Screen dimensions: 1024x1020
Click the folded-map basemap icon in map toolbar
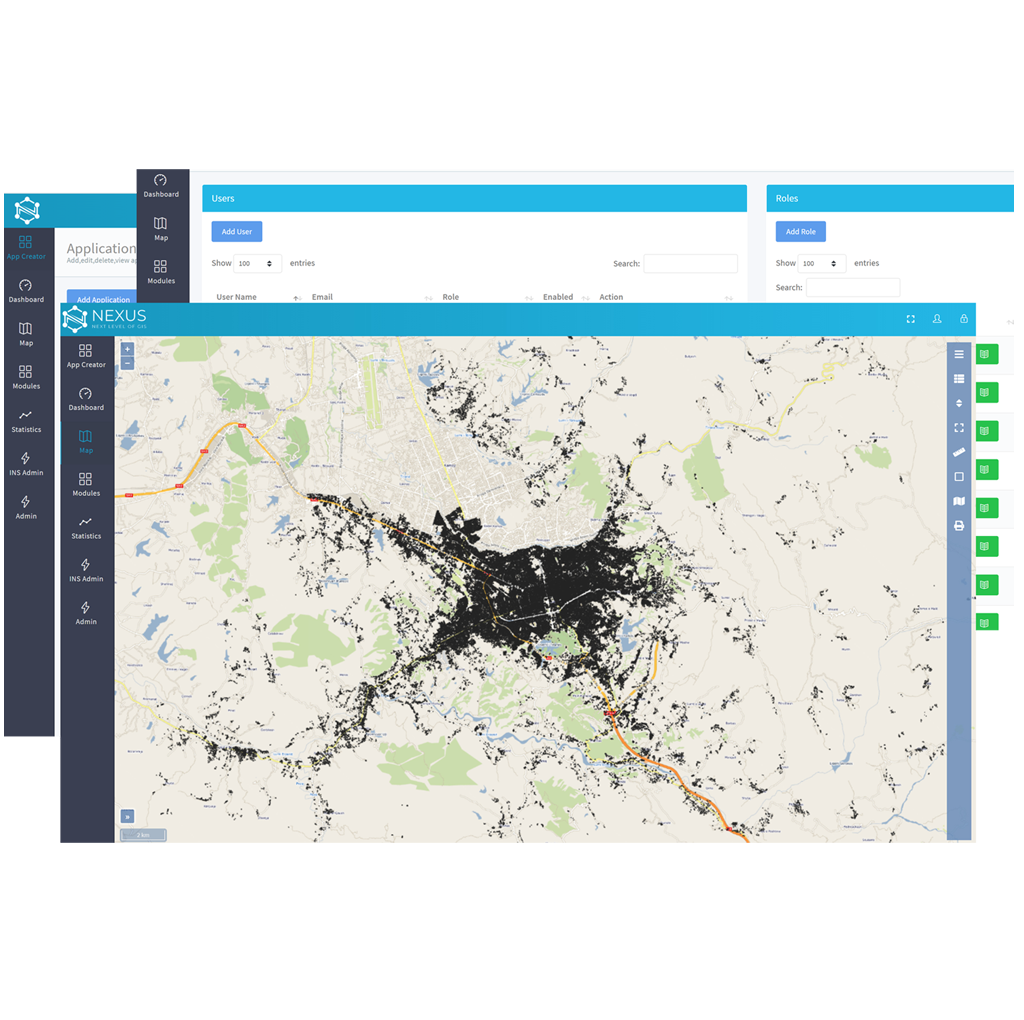pos(959,501)
